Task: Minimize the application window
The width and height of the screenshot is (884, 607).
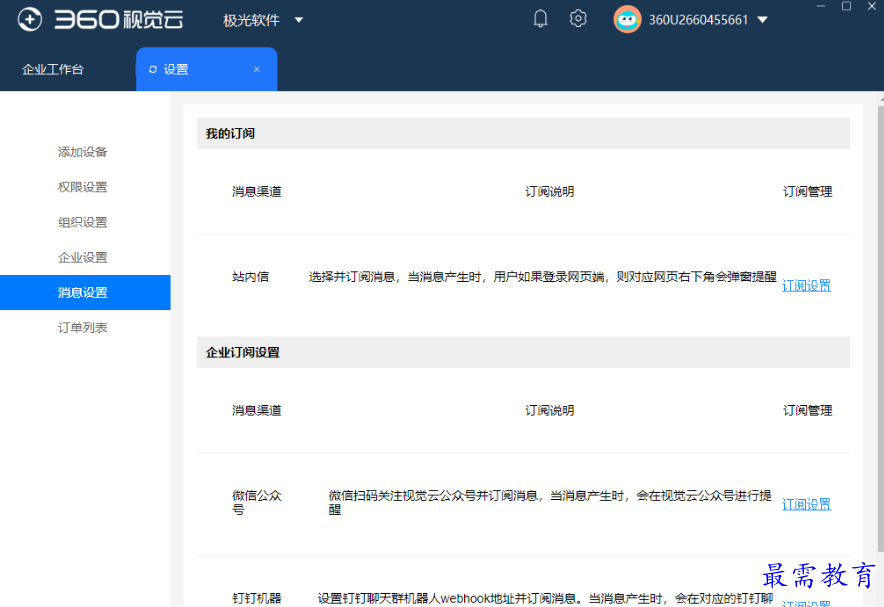Action: pyautogui.click(x=821, y=6)
